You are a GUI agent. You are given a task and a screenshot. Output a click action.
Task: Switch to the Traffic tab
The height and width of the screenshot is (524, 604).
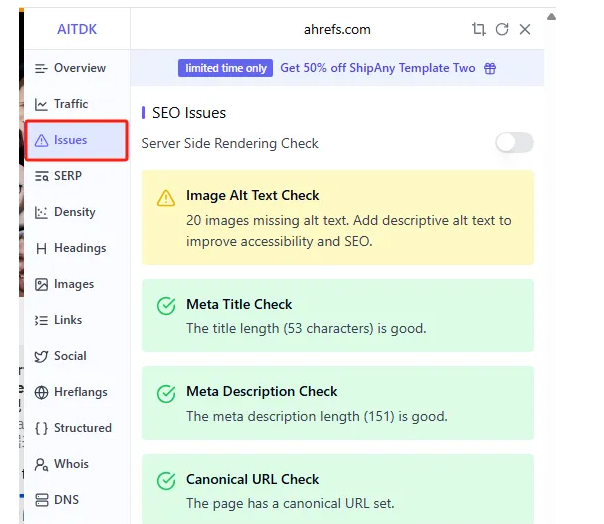click(70, 104)
